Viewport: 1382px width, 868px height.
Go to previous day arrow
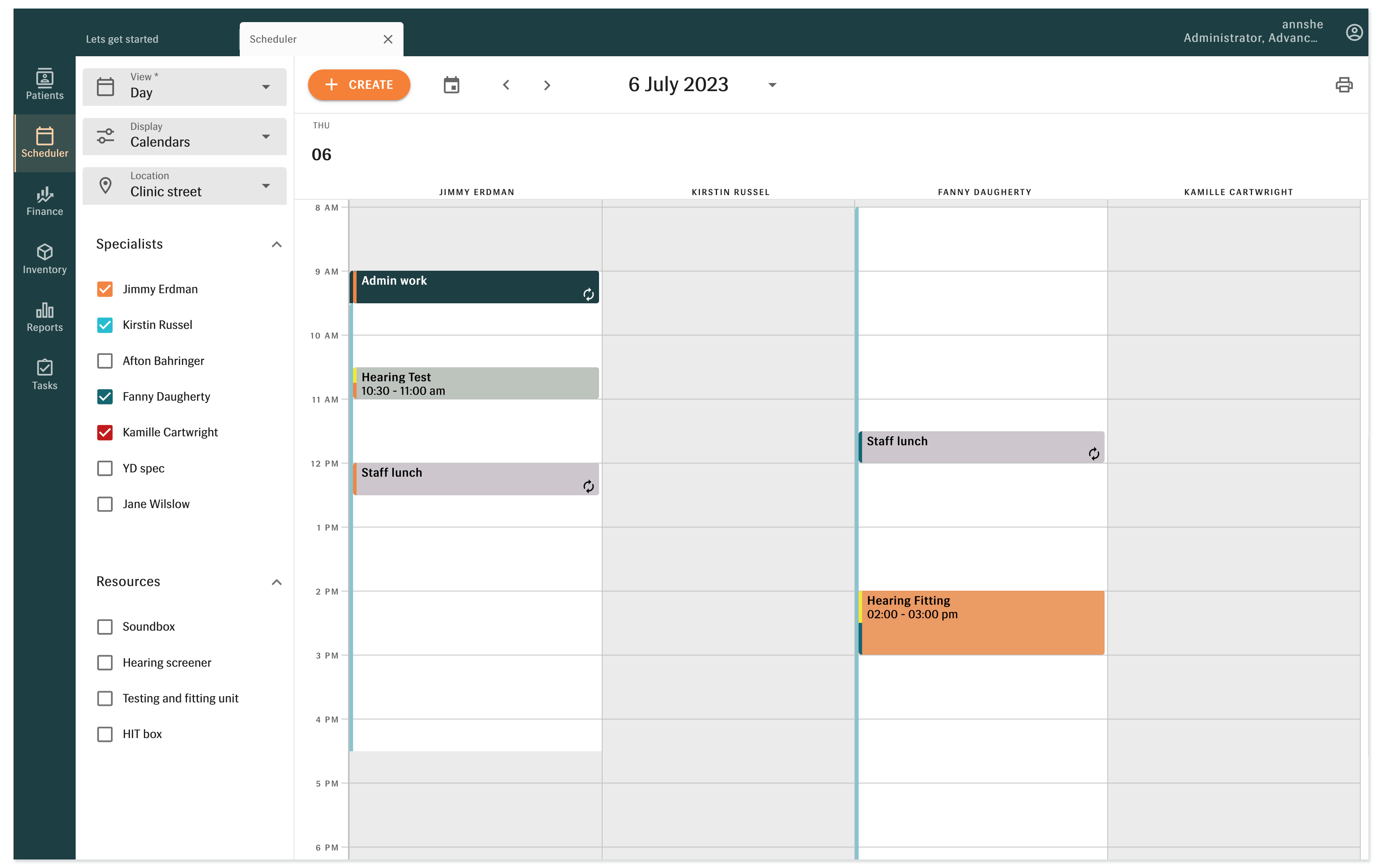(x=506, y=85)
